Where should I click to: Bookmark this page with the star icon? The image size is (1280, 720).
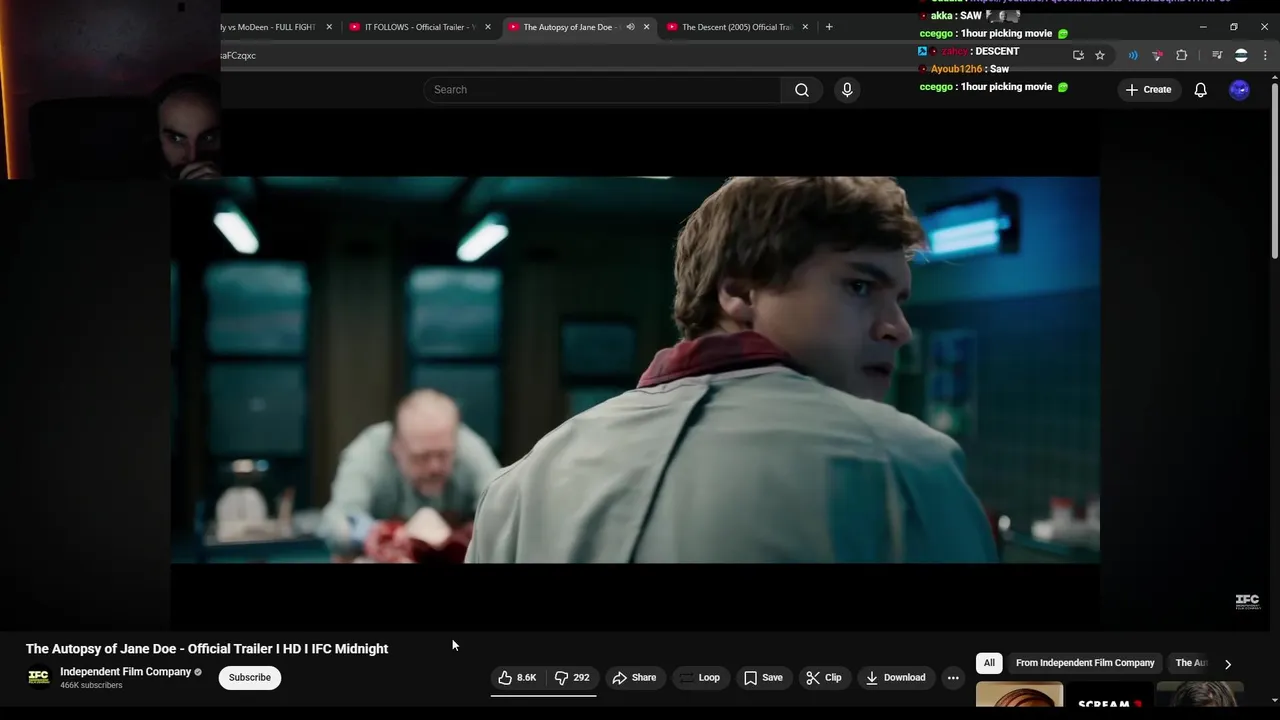click(x=1100, y=55)
